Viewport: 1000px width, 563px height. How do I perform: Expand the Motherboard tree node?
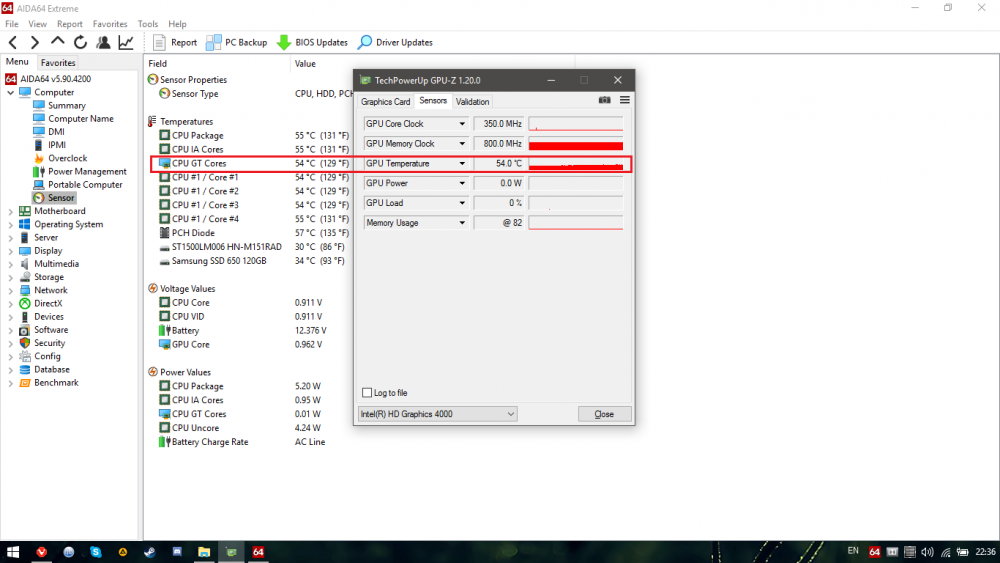(11, 211)
